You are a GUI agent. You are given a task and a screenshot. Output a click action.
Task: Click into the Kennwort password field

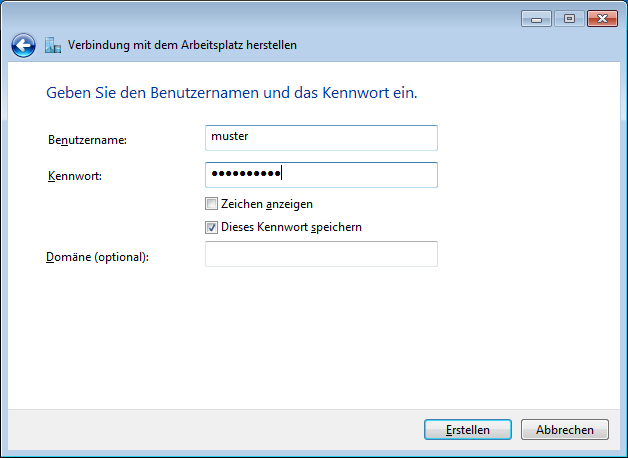pyautogui.click(x=321, y=175)
